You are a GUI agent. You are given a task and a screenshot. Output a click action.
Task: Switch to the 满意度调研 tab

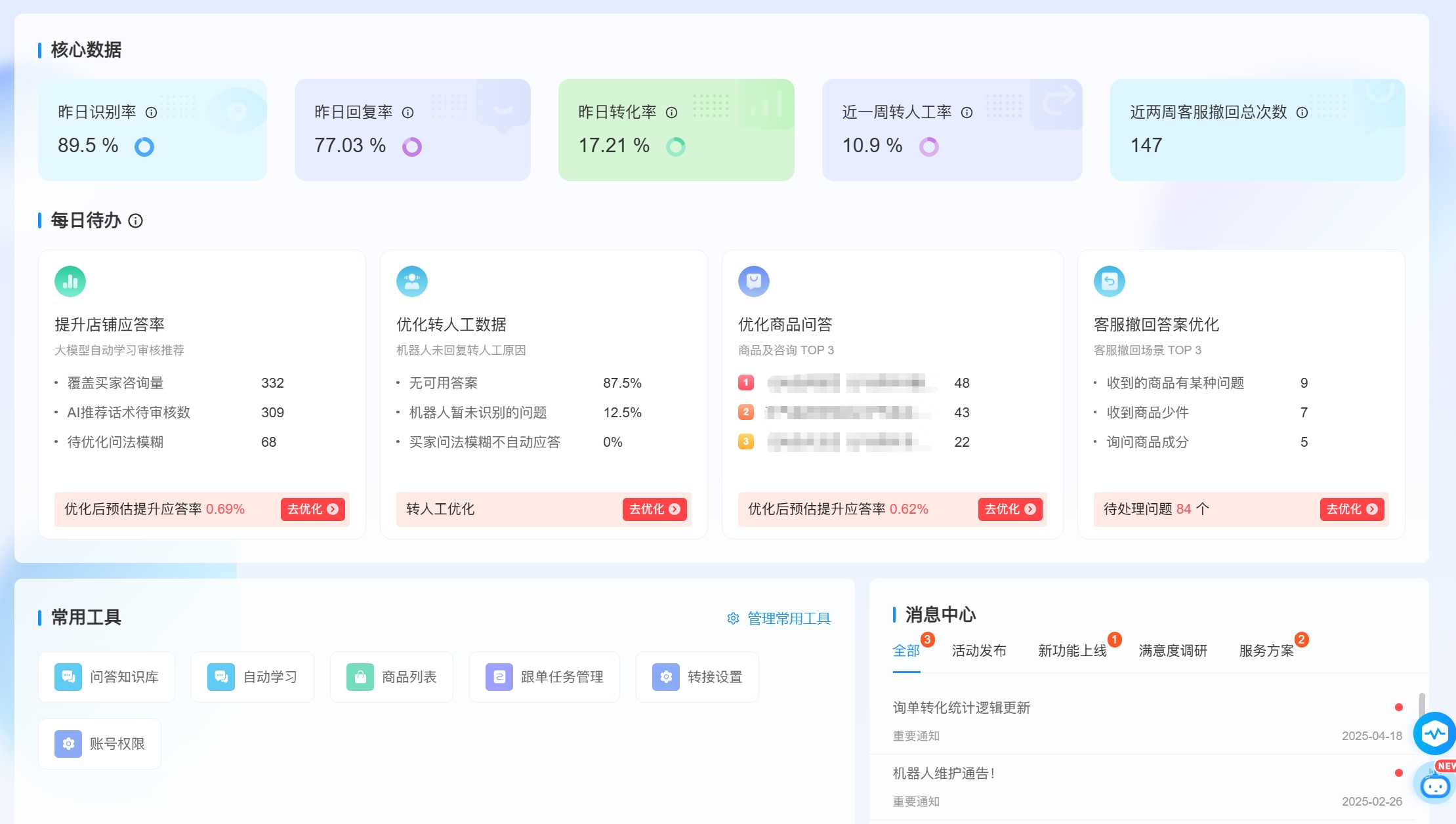[x=1173, y=651]
